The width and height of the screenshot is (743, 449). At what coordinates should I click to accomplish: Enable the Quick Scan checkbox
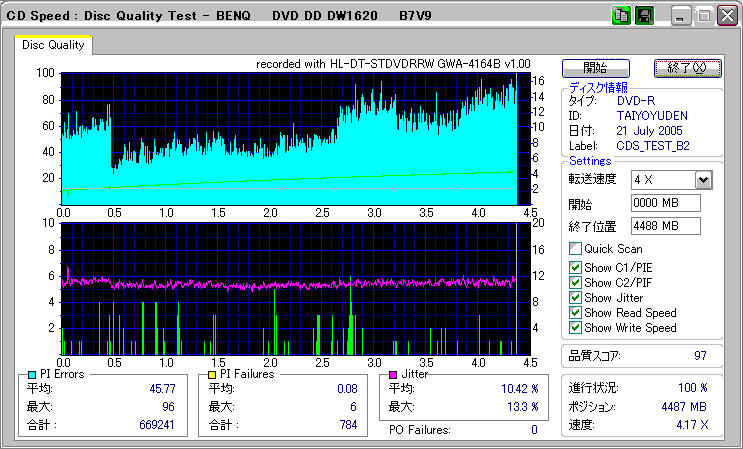point(575,249)
